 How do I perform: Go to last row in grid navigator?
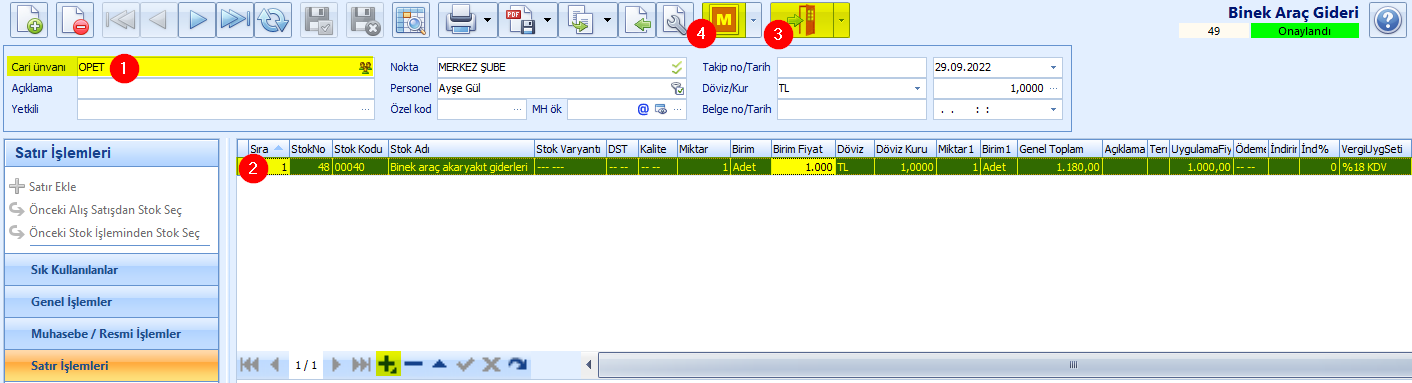point(361,365)
